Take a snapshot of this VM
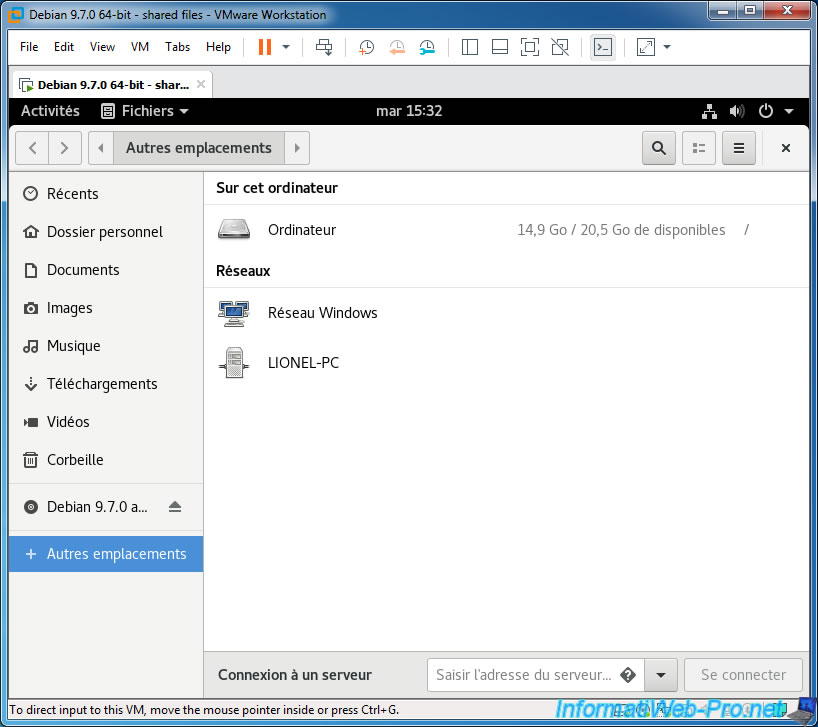 [366, 47]
